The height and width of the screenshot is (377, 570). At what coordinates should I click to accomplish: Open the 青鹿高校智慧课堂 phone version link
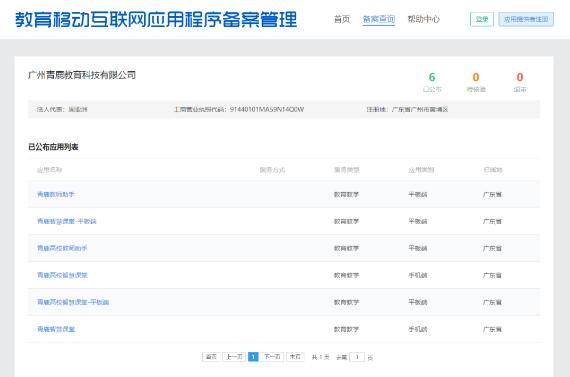coord(62,275)
